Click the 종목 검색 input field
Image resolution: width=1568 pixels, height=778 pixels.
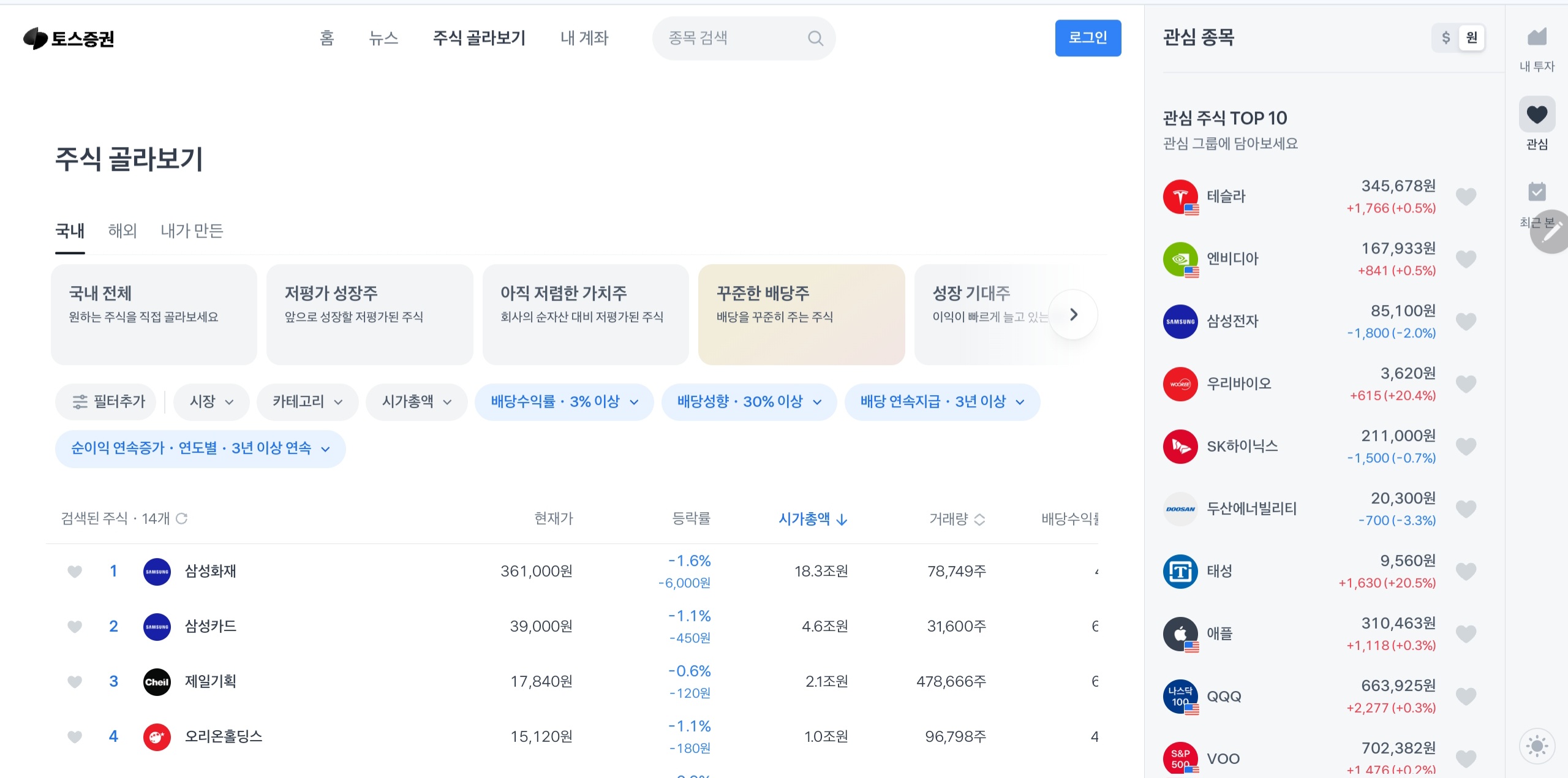[x=744, y=38]
